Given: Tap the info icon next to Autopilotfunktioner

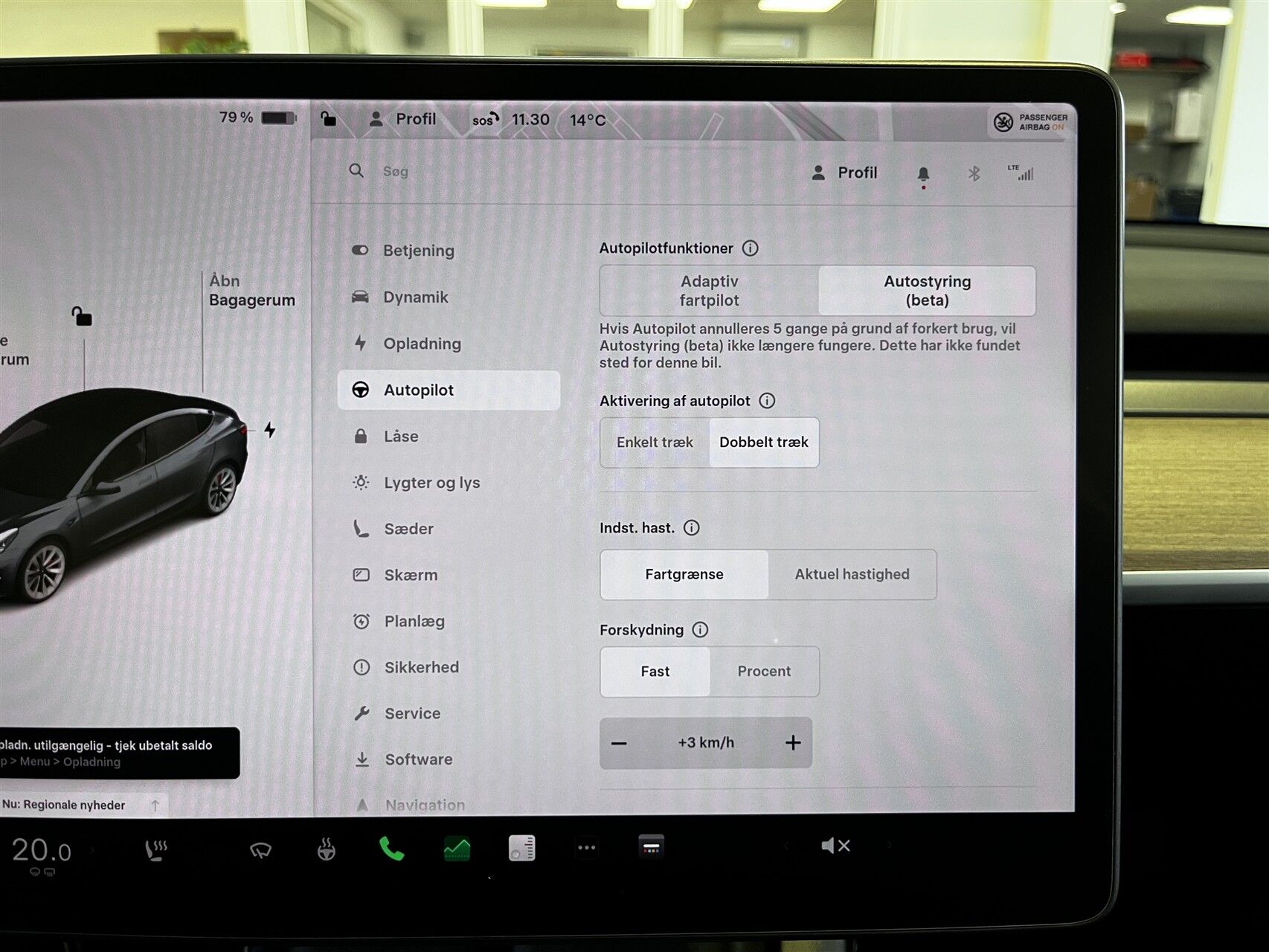Looking at the screenshot, I should coord(751,248).
